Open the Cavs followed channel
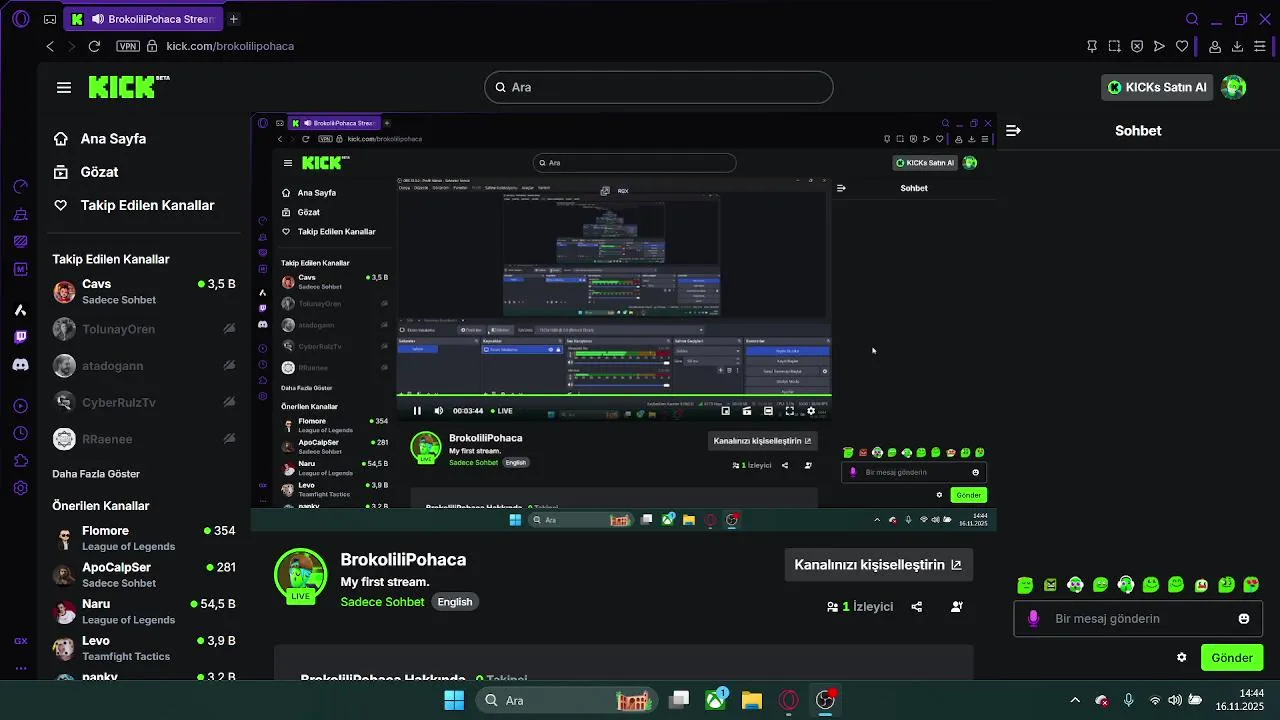 (144, 291)
